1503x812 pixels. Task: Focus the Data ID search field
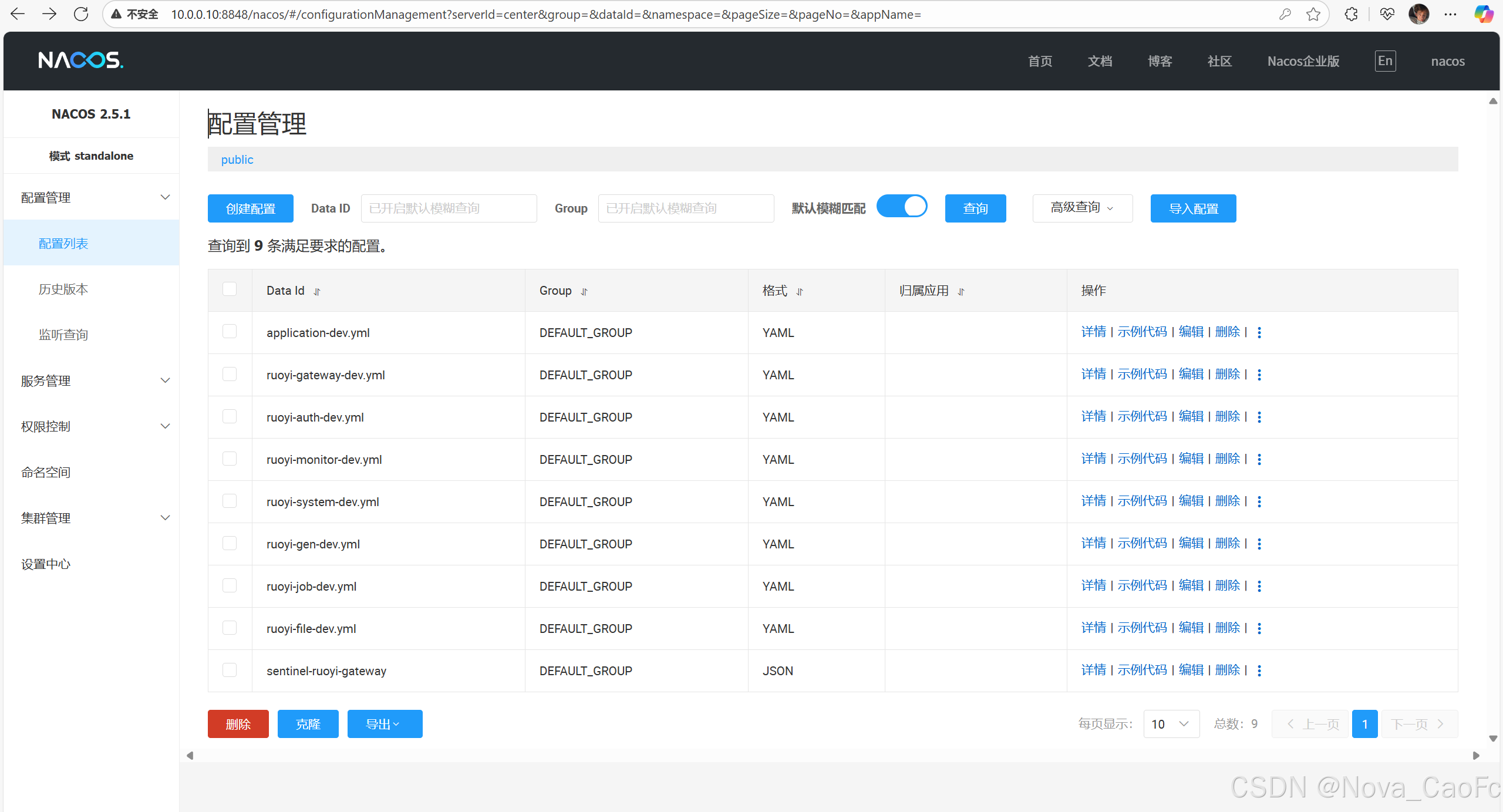[x=449, y=208]
